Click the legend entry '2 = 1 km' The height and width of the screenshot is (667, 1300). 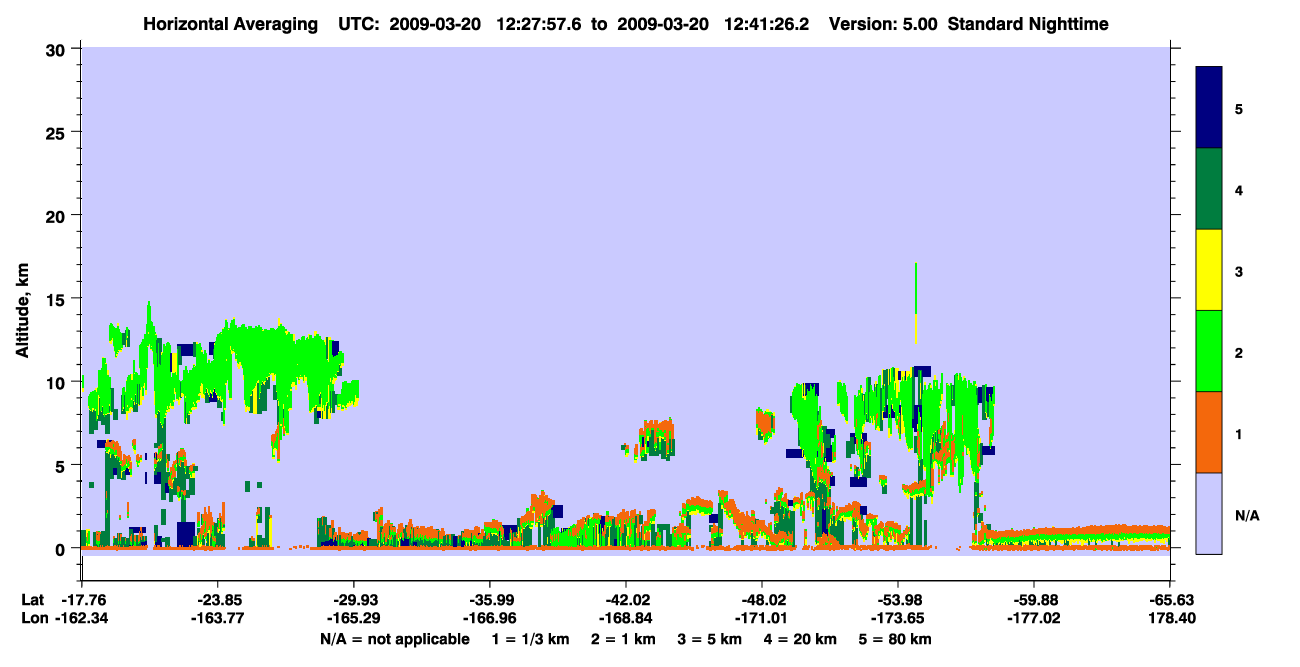(624, 639)
